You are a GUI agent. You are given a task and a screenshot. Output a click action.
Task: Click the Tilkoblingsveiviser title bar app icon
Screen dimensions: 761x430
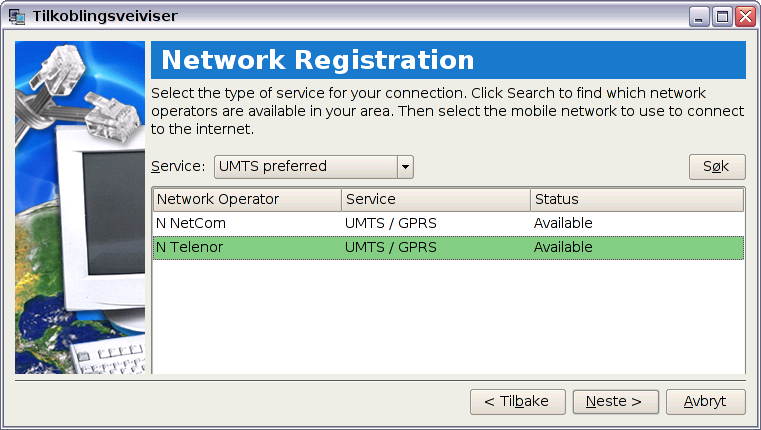point(17,16)
